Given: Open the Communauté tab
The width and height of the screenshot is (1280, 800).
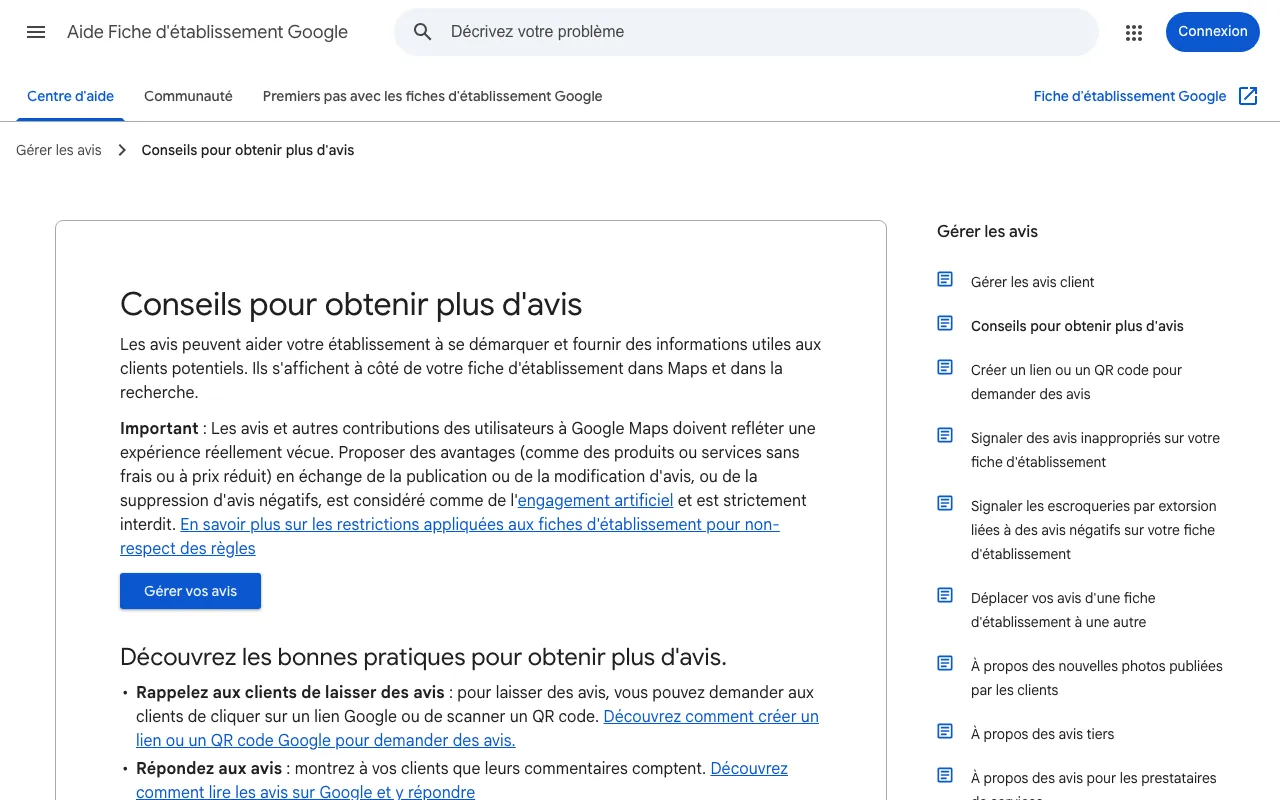Looking at the screenshot, I should coord(188,97).
